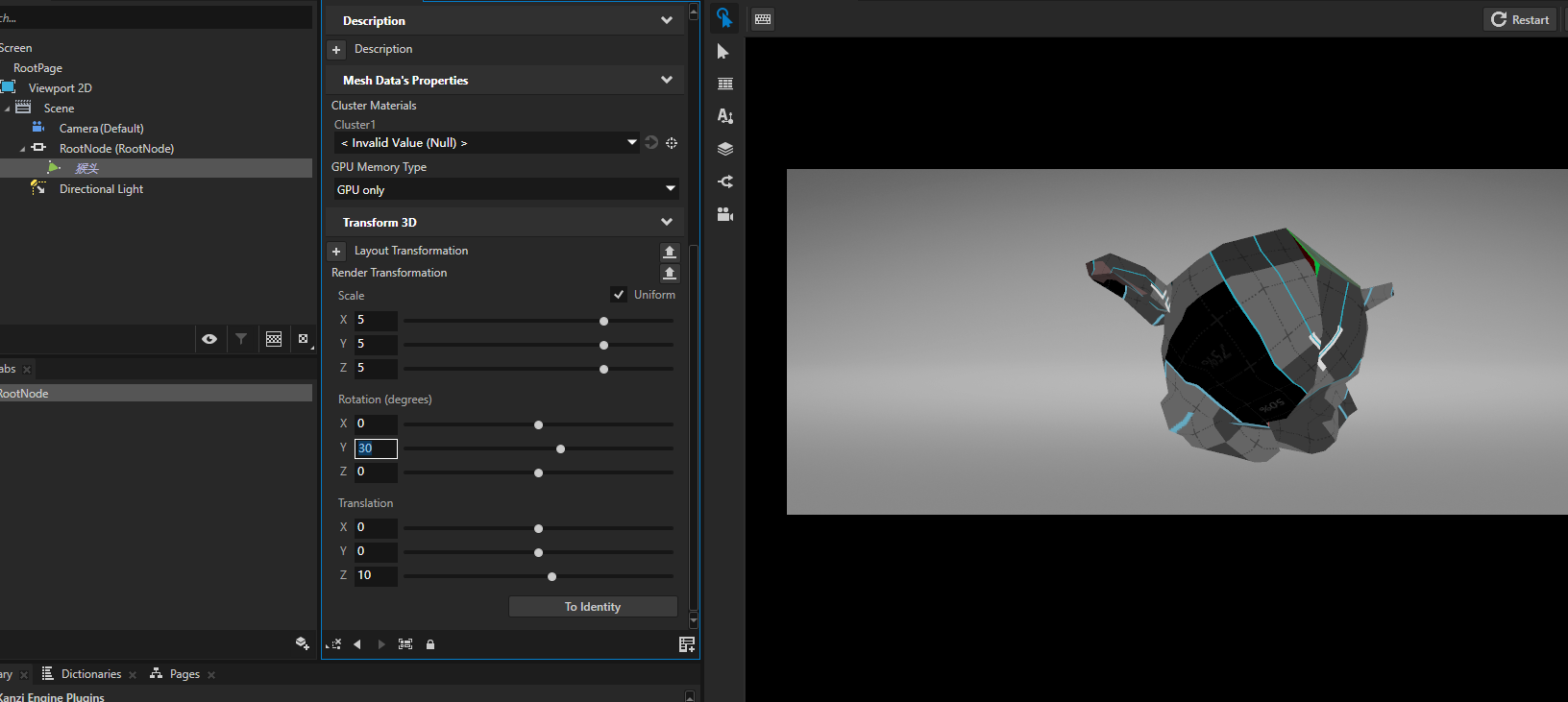Go forward with the right arrow in Properties footer
This screenshot has width=1568, height=702.
[x=381, y=644]
